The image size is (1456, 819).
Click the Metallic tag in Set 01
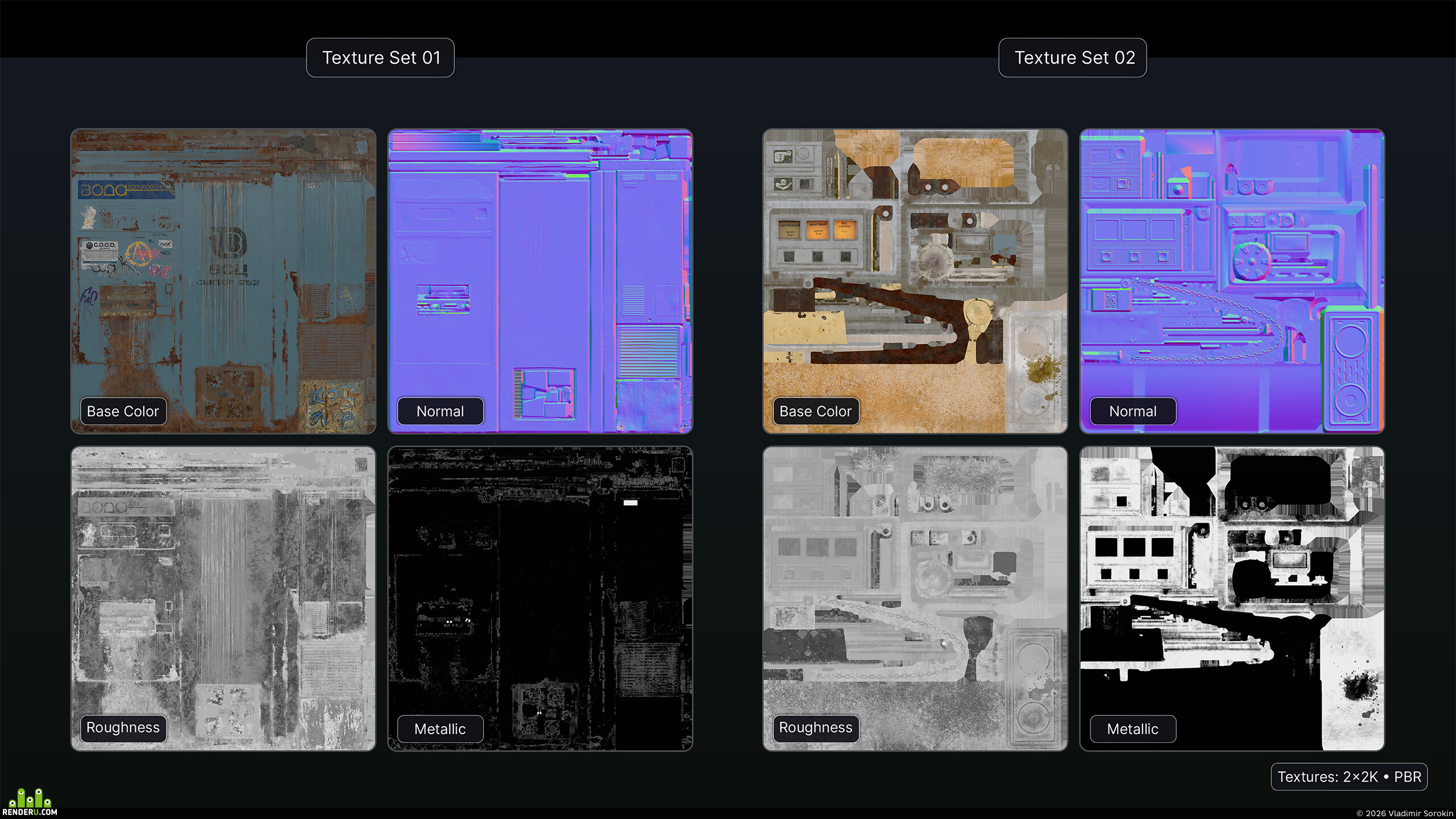point(440,729)
